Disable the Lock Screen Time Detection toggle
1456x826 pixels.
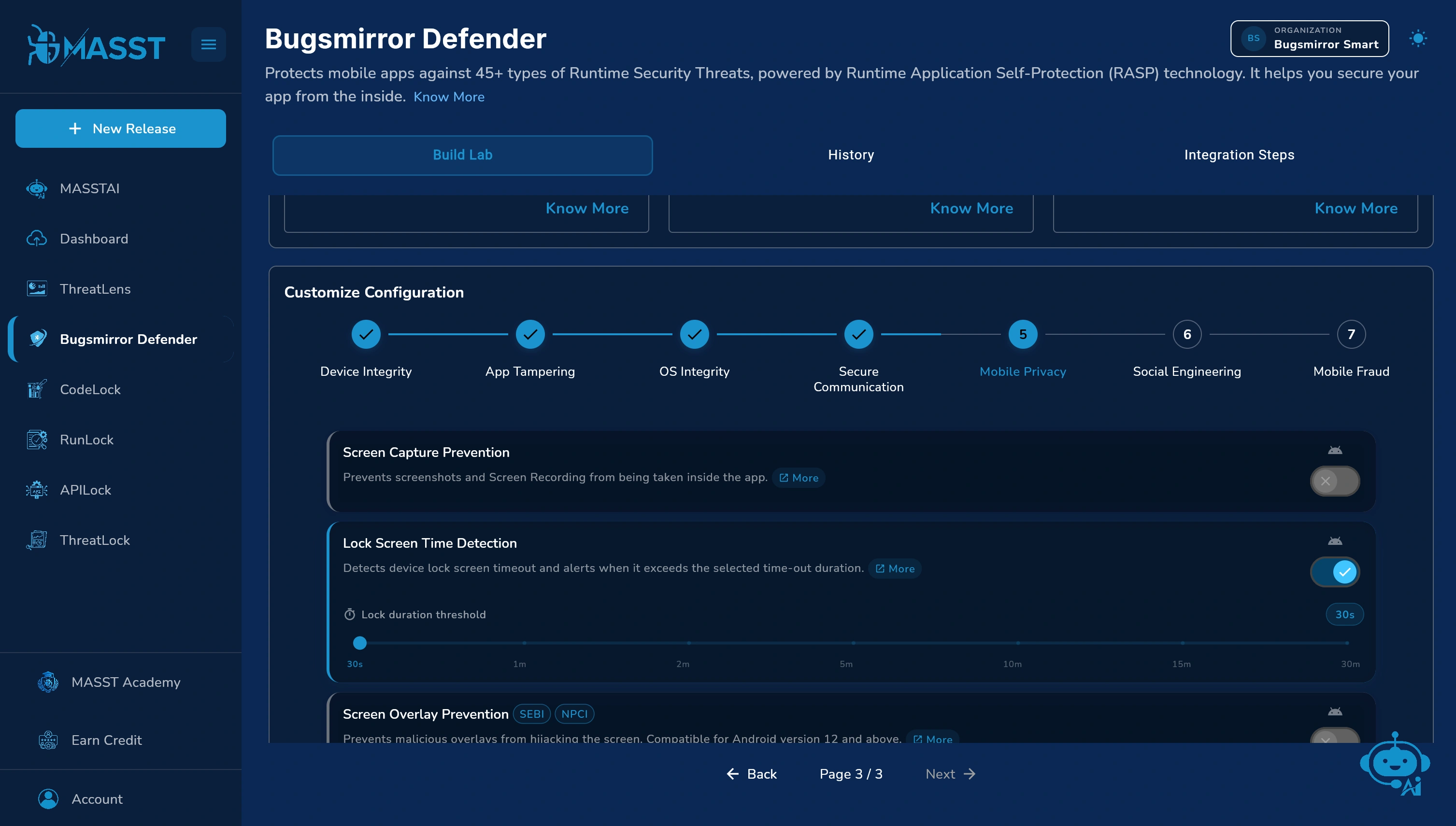click(1335, 572)
